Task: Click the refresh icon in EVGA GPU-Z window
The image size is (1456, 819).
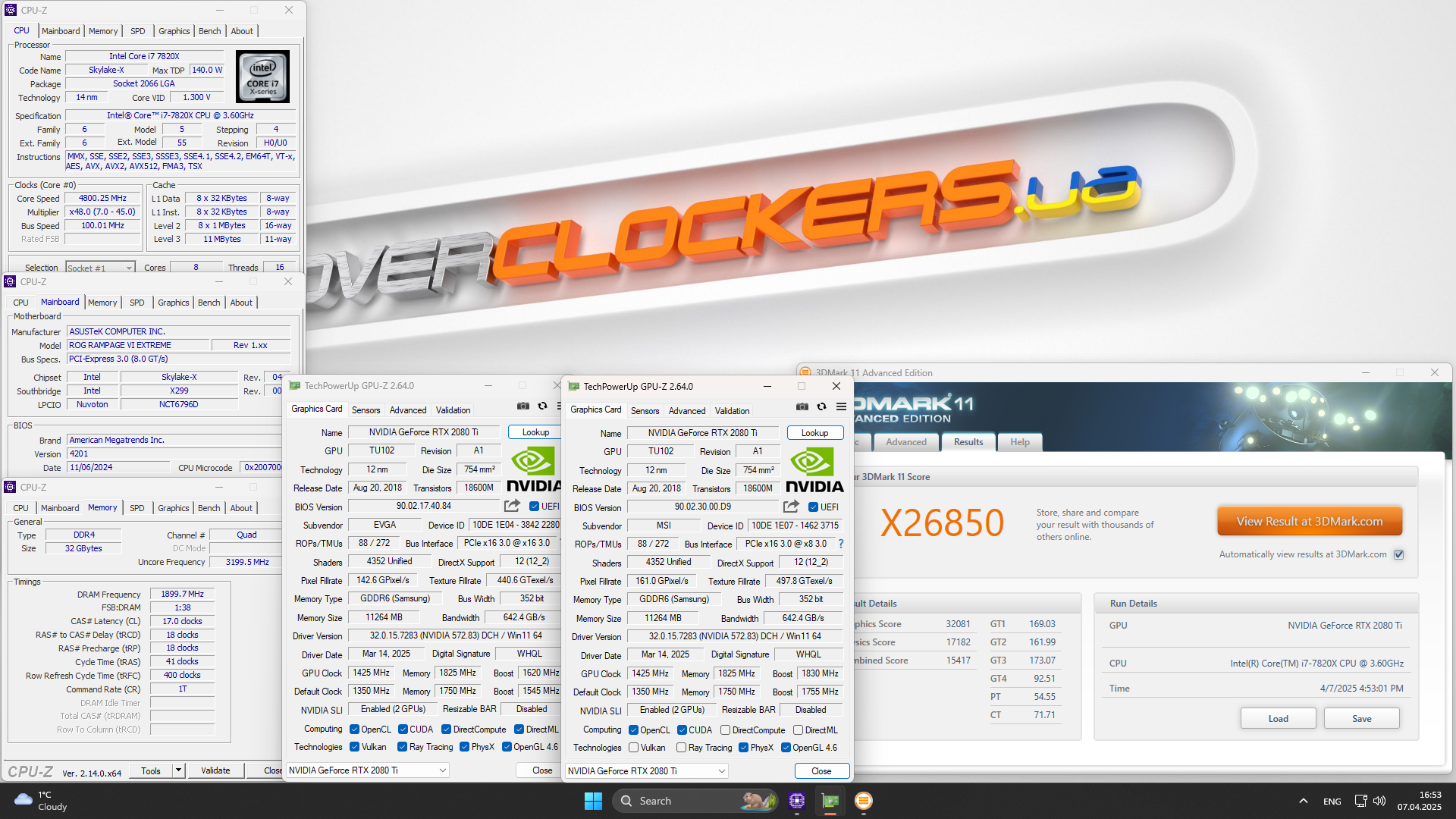Action: (x=542, y=406)
